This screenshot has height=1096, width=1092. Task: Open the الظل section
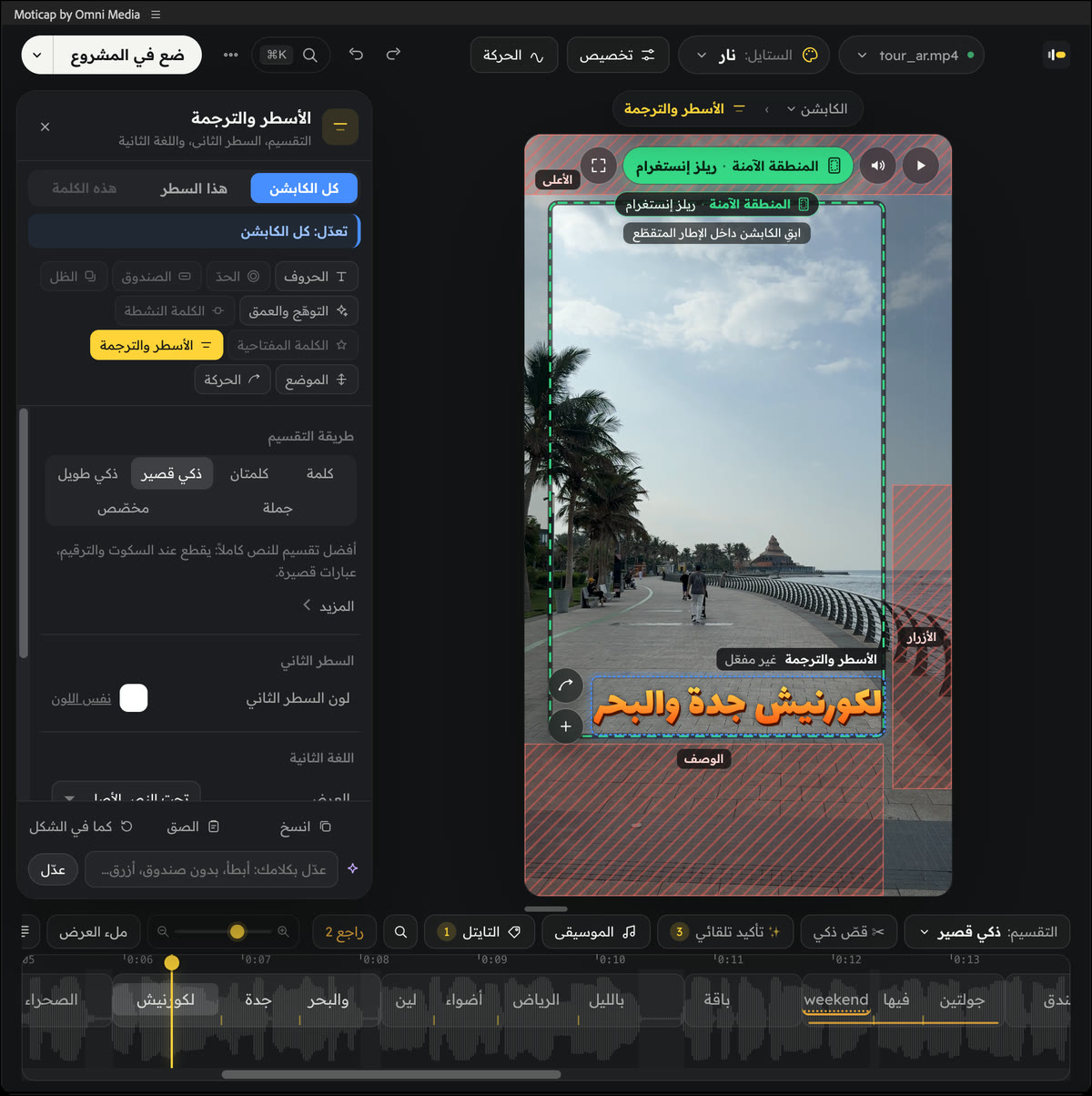tap(73, 277)
